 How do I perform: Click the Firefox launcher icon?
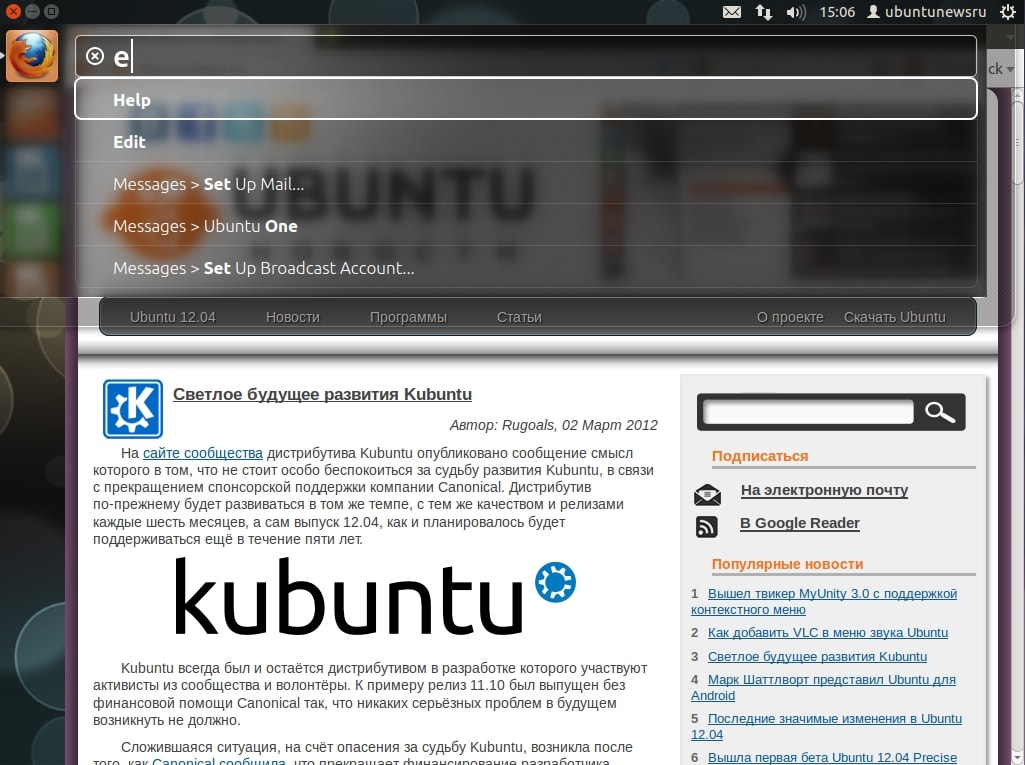pos(32,56)
